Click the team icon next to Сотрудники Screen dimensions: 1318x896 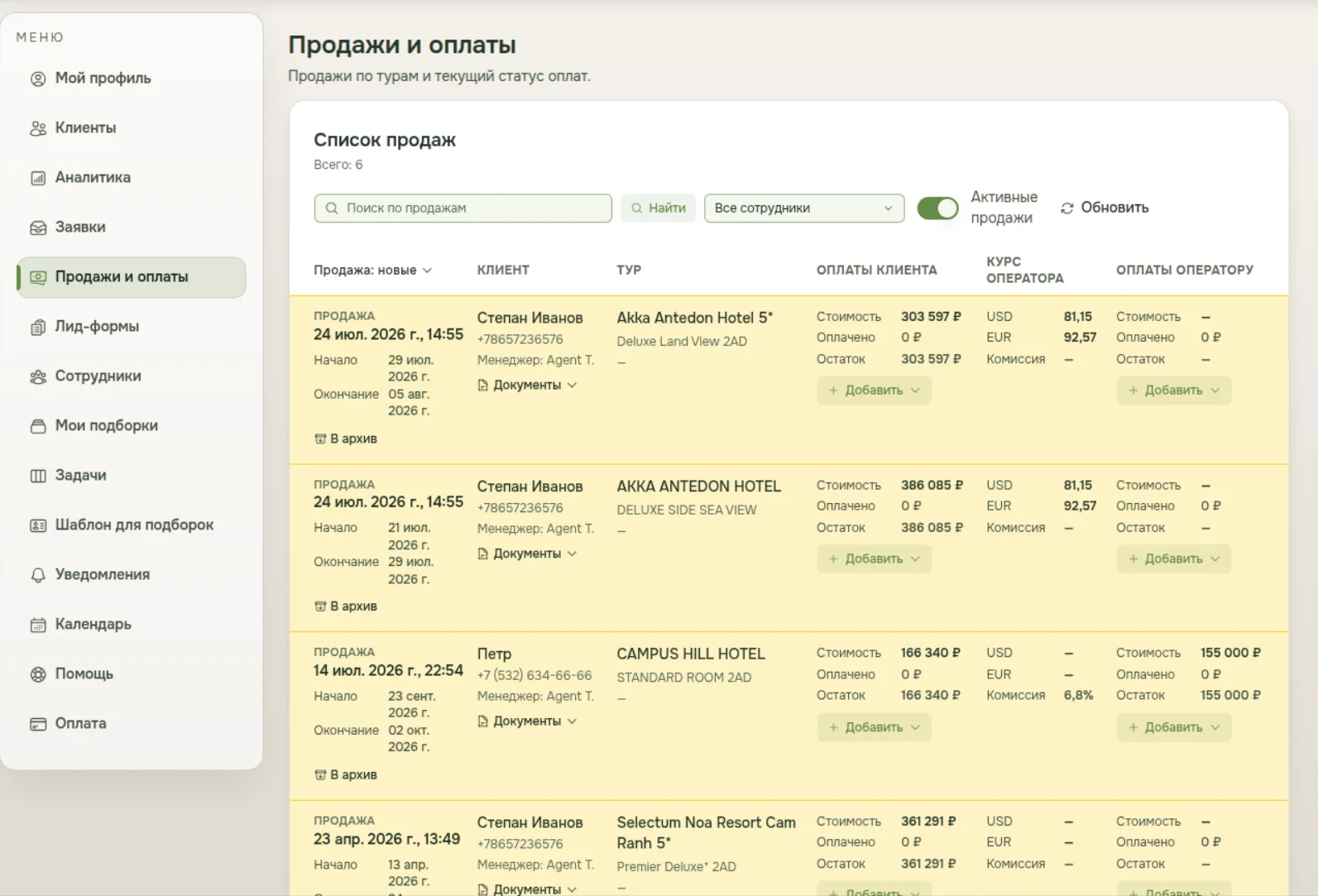point(38,376)
